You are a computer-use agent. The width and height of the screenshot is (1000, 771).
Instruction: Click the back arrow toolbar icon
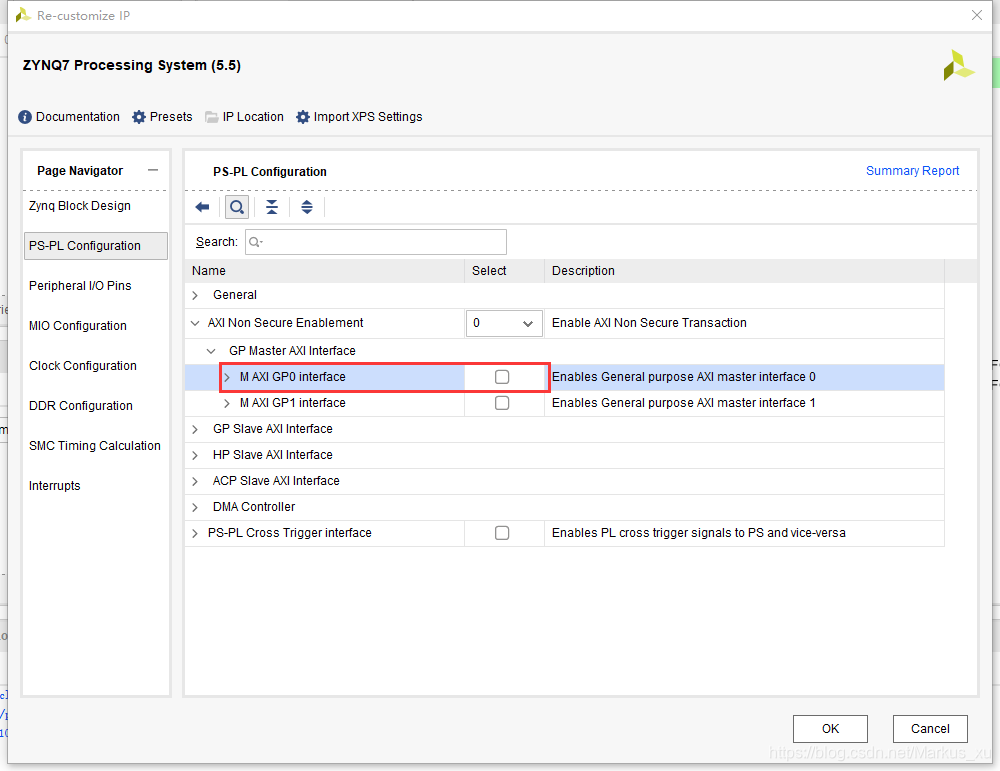(203, 207)
